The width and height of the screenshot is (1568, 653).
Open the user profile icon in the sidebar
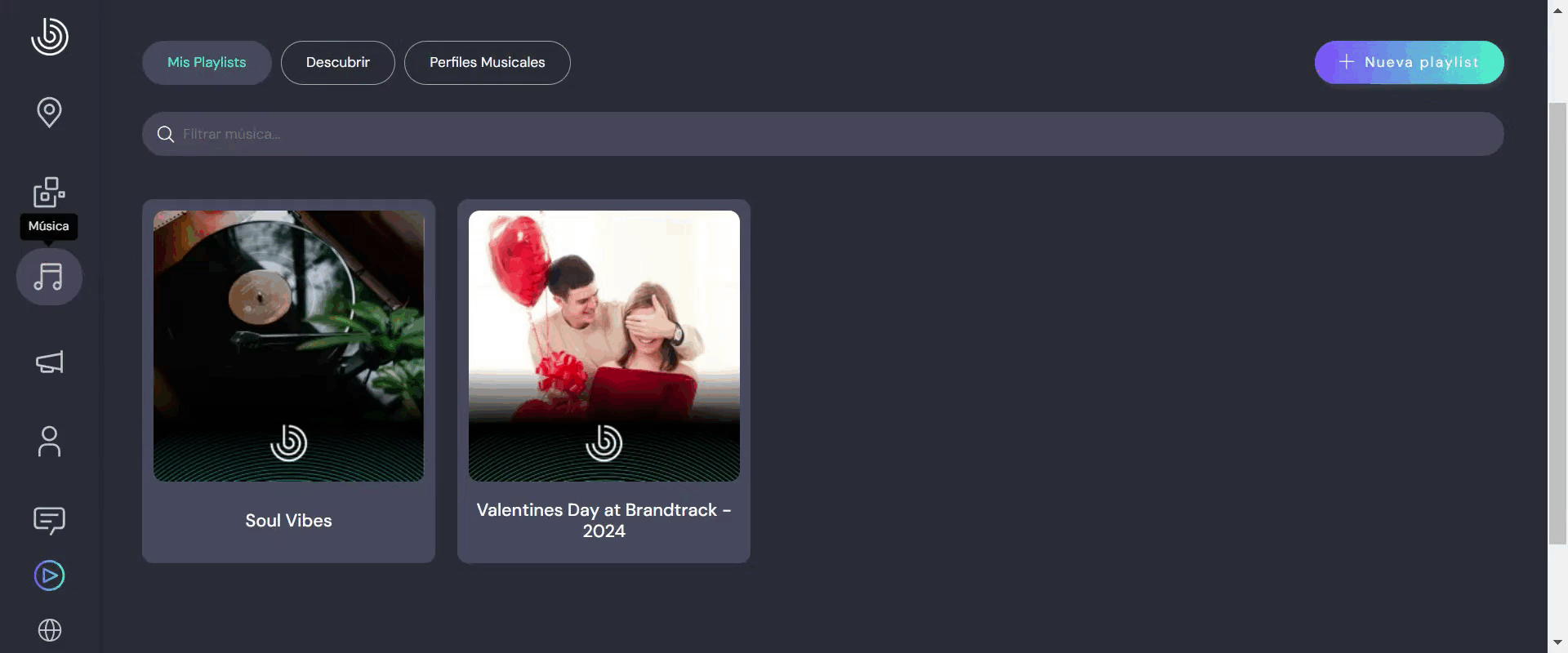49,442
